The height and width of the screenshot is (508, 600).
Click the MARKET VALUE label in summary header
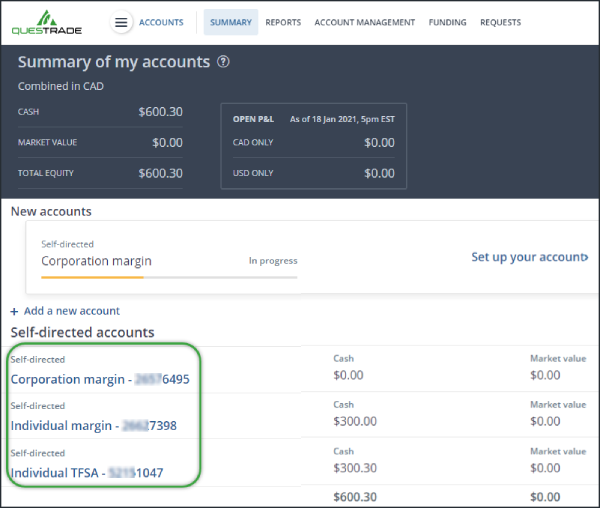(x=47, y=142)
